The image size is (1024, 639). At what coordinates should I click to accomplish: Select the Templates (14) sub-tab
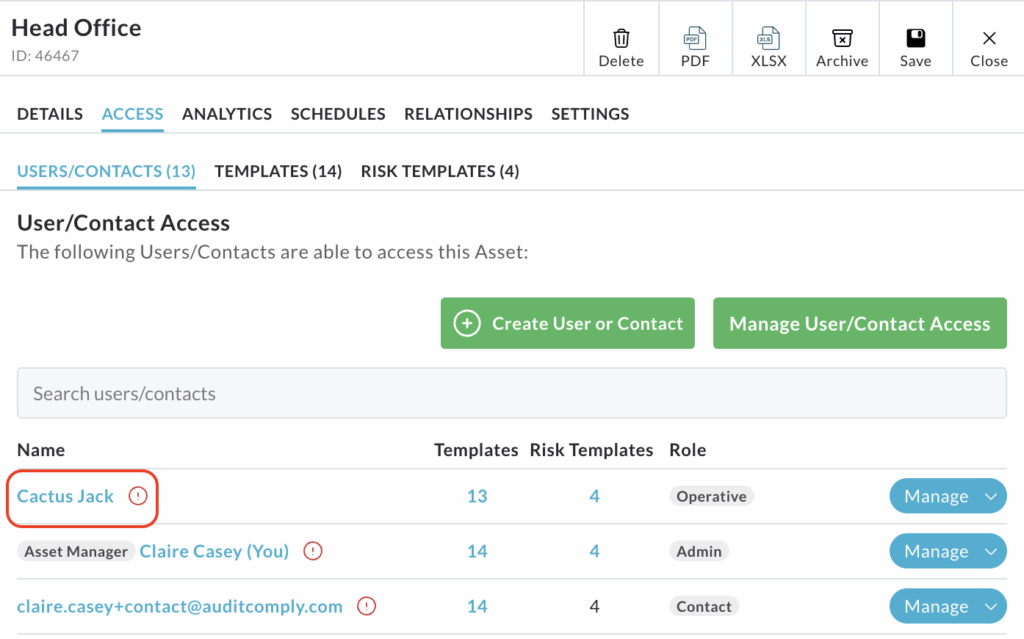pos(278,171)
